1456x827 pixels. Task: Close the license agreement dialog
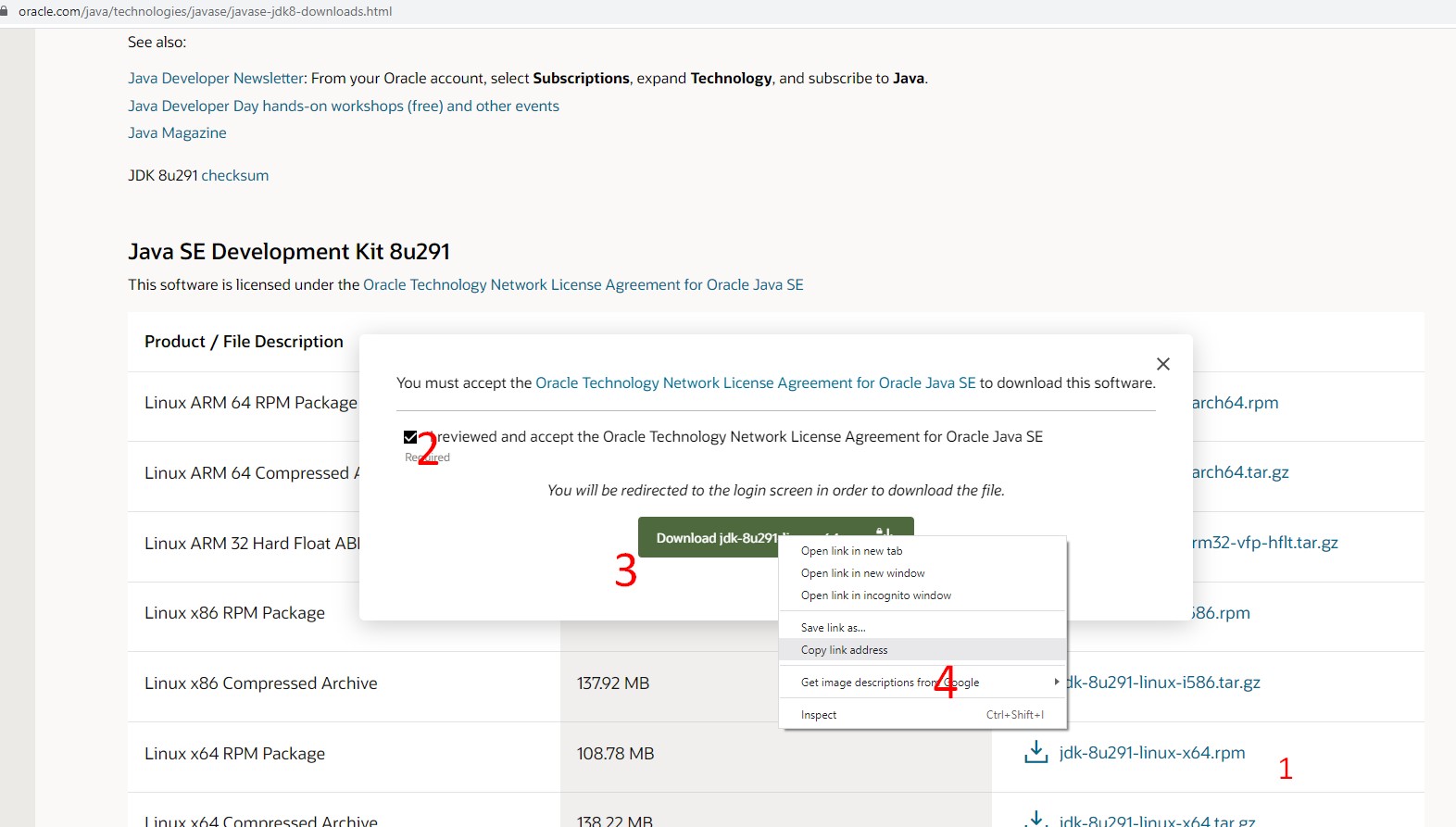coord(1163,364)
